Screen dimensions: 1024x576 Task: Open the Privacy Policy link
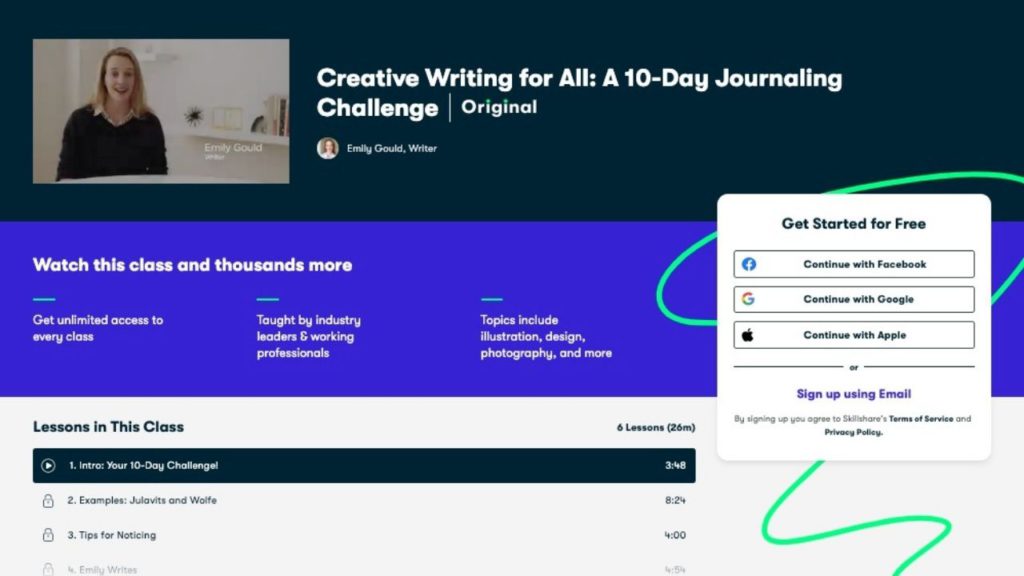click(x=853, y=432)
